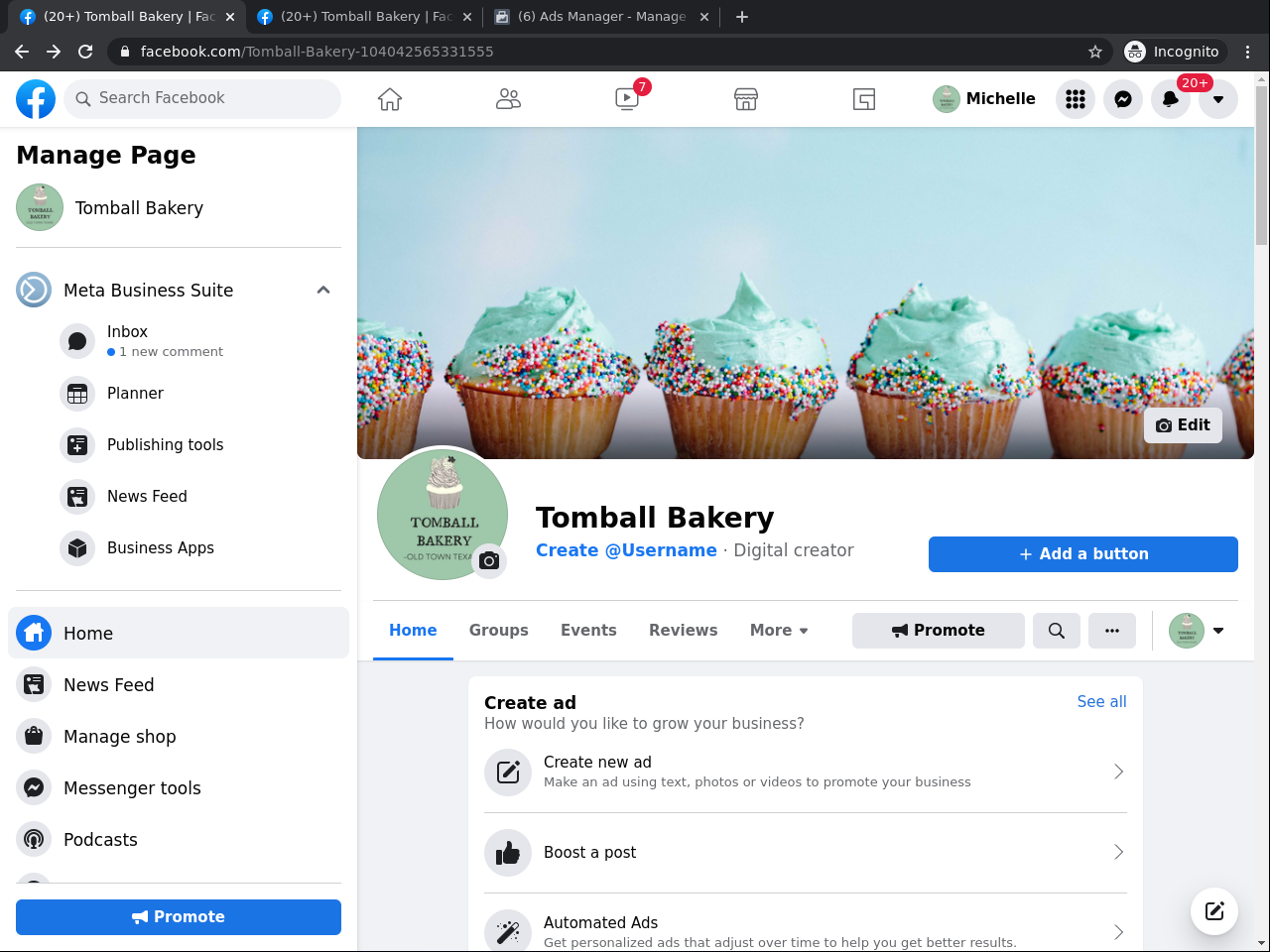The image size is (1270, 952).
Task: Click the page vertical scrollbar
Action: (x=1261, y=164)
